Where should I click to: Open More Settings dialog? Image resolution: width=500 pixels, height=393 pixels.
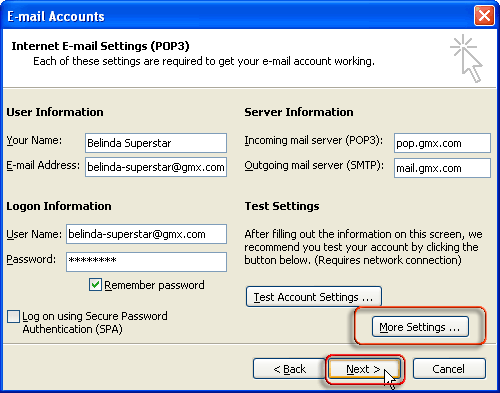click(420, 327)
